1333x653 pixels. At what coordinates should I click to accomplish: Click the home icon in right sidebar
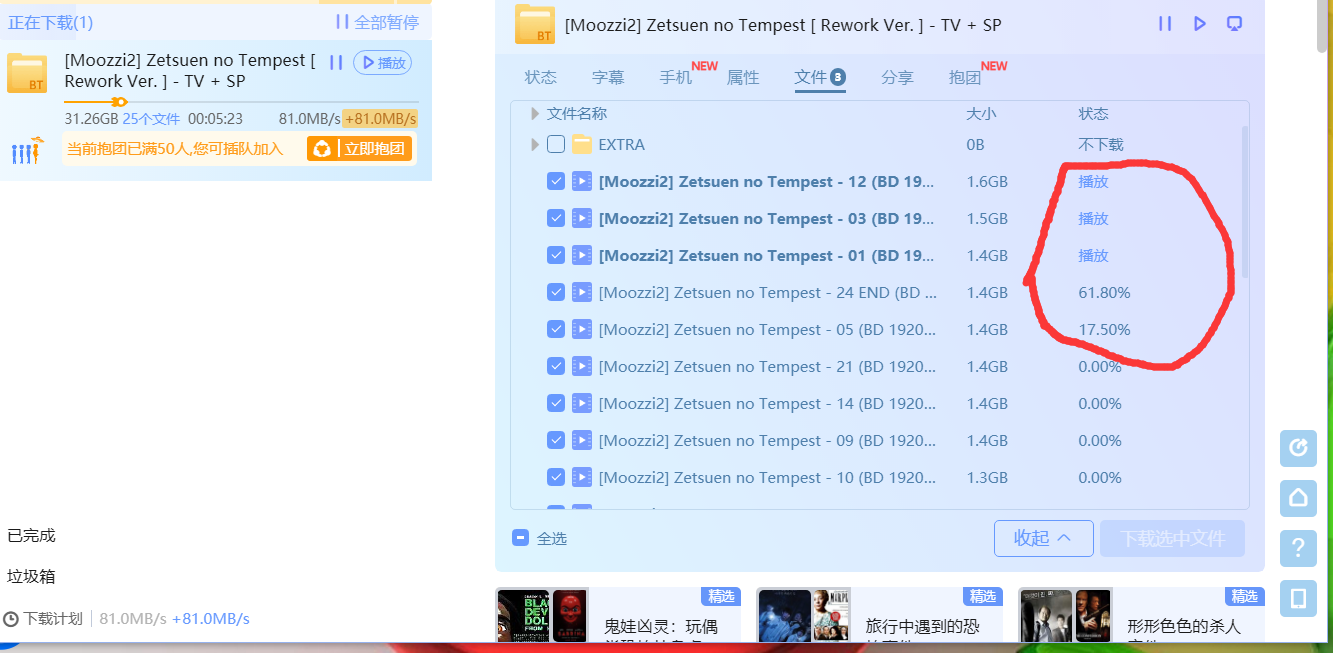tap(1298, 498)
